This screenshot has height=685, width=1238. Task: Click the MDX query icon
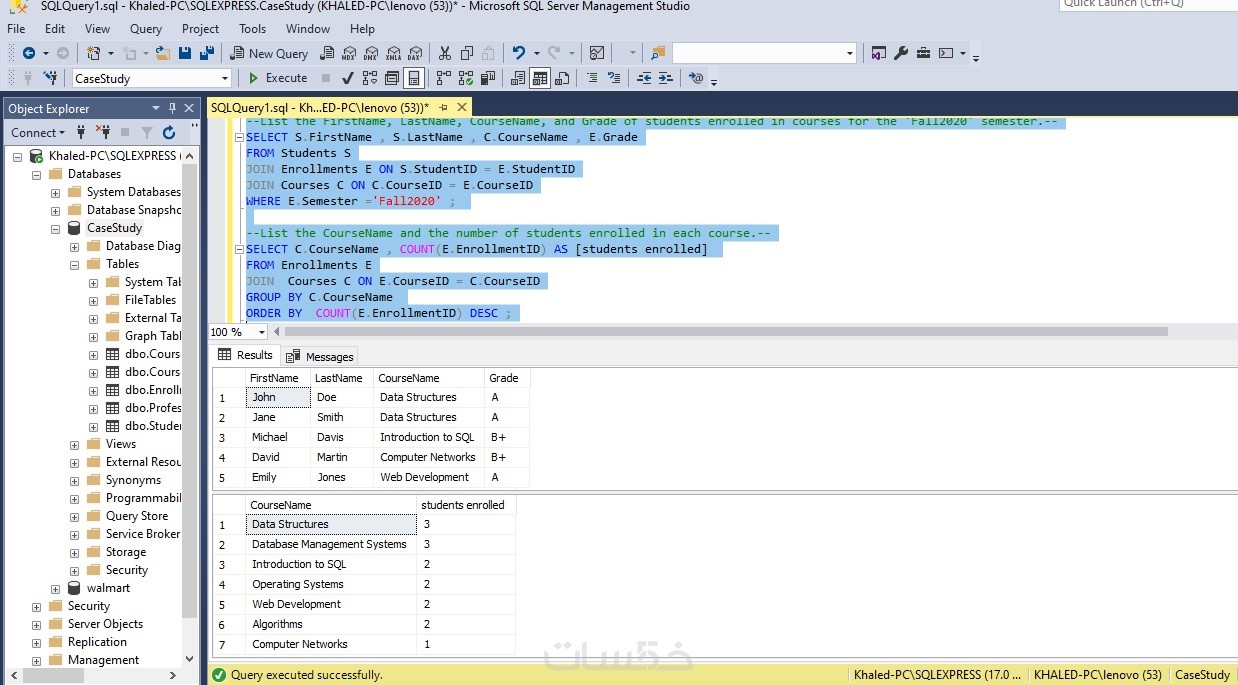(x=348, y=53)
